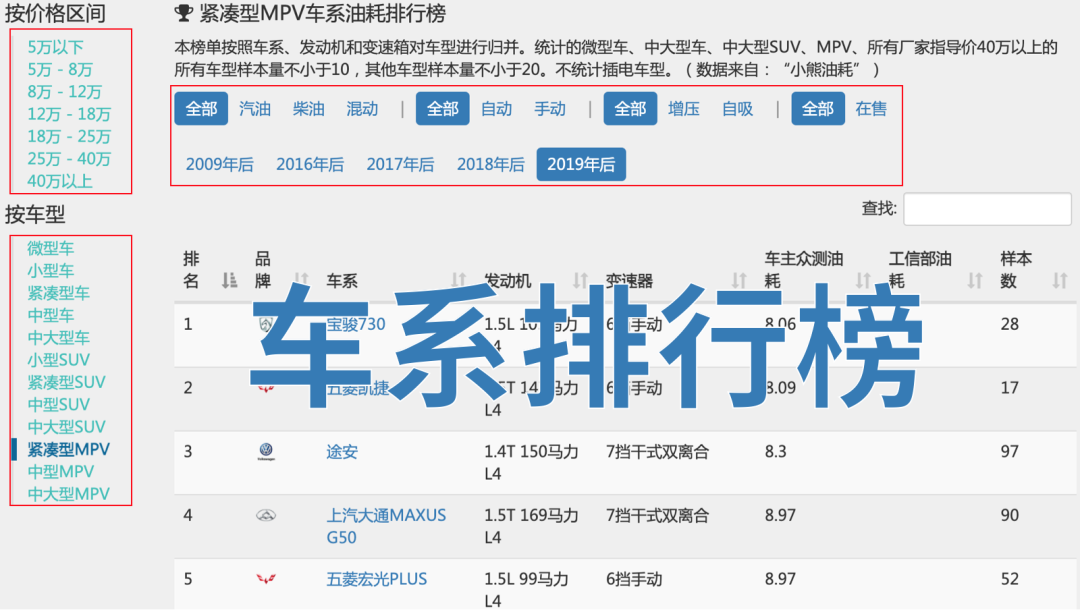Click sample count 28 for rank 1
Viewport: 1080px width, 610px height.
(x=1010, y=324)
